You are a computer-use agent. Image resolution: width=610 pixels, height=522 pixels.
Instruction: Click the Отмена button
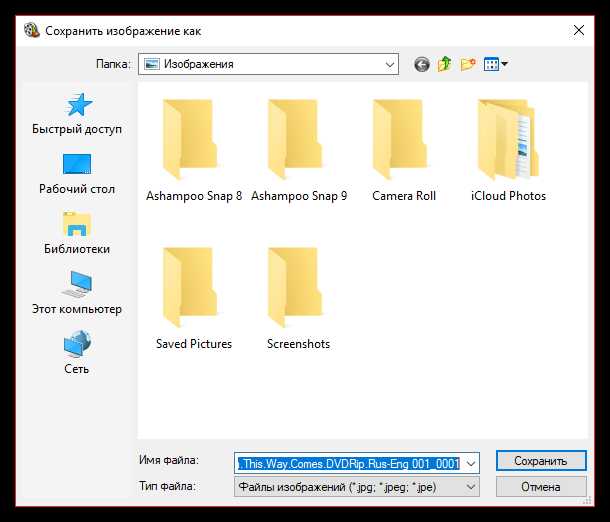pos(541,487)
